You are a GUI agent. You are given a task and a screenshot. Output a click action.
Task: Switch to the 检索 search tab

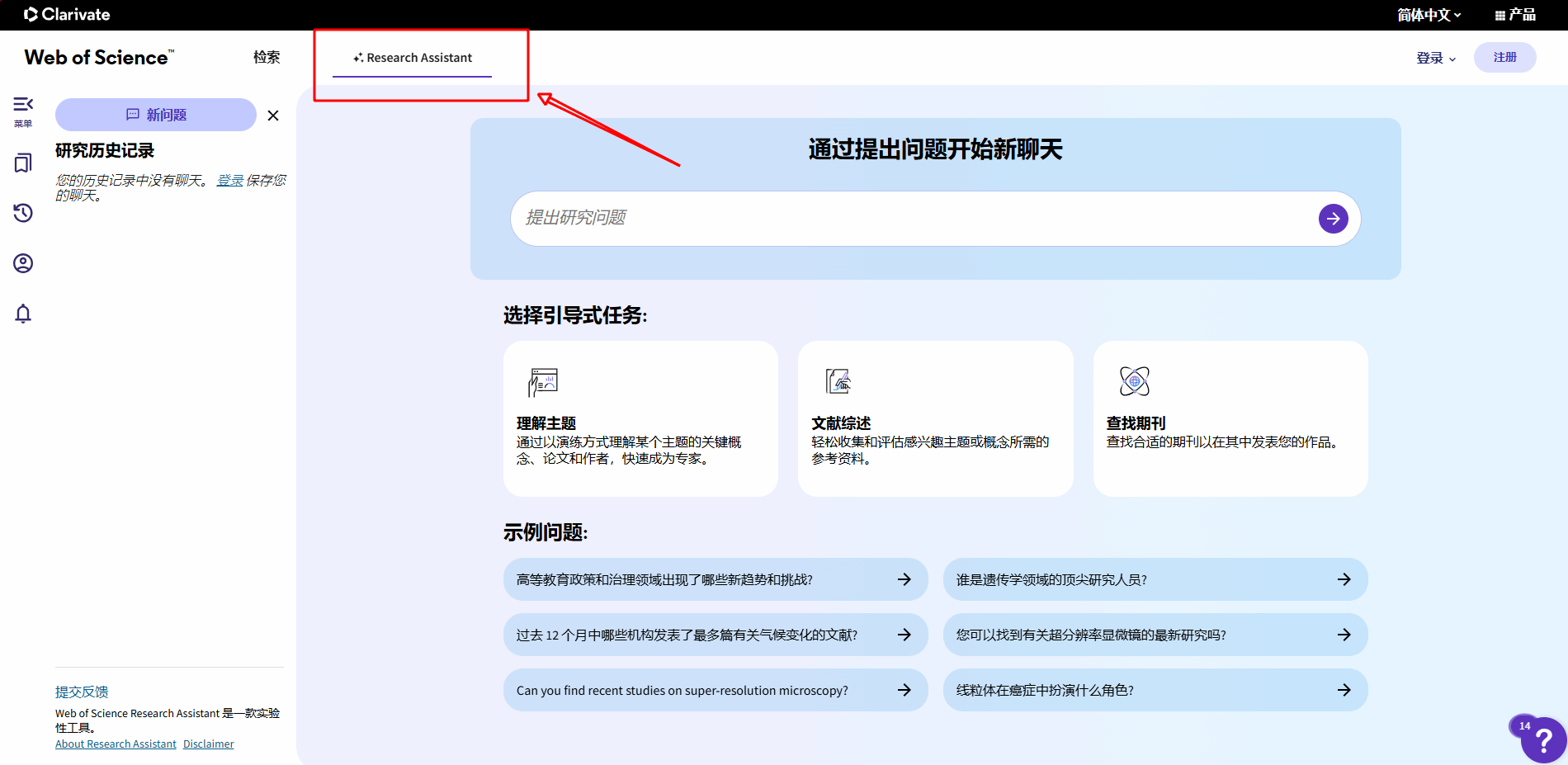tap(267, 57)
